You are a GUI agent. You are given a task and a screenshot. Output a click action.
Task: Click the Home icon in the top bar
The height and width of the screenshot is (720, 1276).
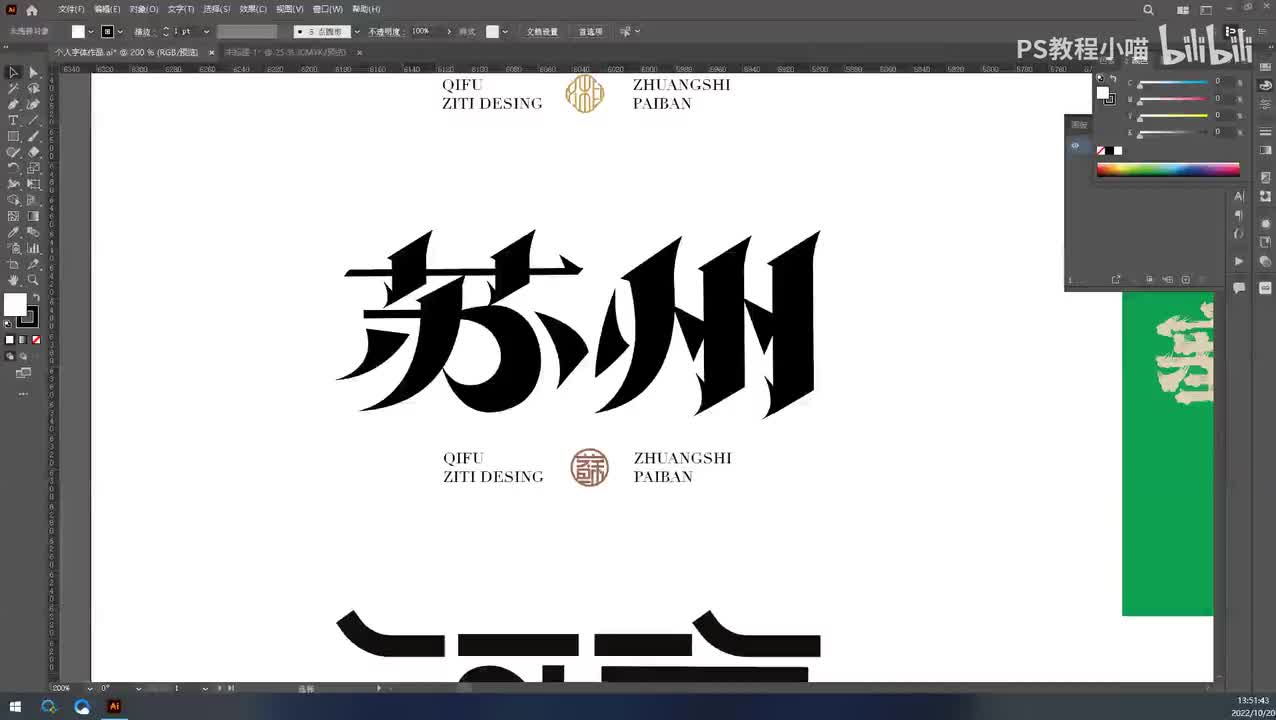coord(31,9)
